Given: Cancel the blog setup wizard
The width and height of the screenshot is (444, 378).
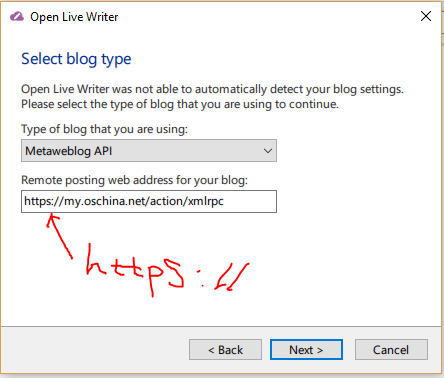Looking at the screenshot, I should click(391, 350).
